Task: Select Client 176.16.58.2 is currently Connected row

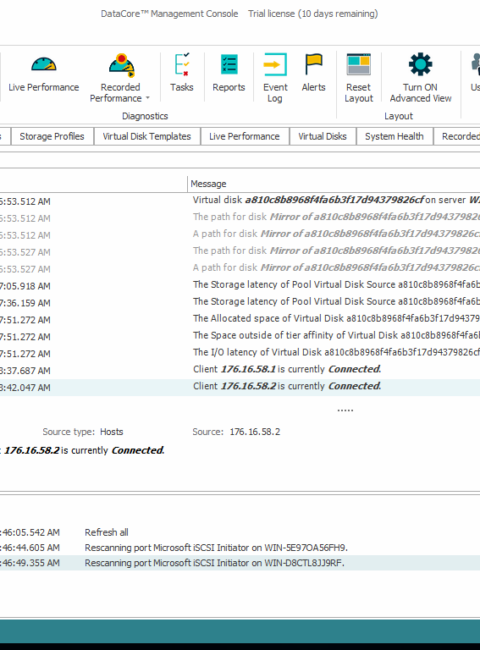Action: [x=240, y=387]
